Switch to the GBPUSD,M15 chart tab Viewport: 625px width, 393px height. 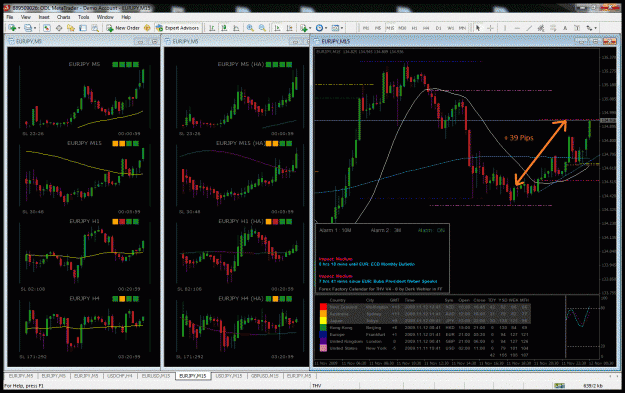coord(265,376)
